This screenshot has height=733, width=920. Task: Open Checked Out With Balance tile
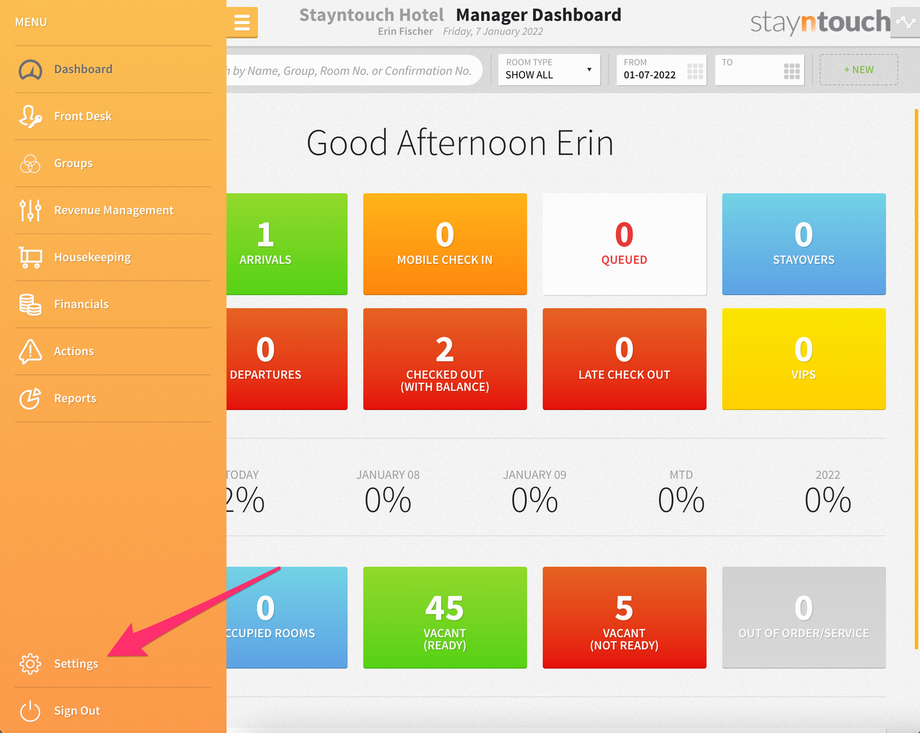point(445,359)
